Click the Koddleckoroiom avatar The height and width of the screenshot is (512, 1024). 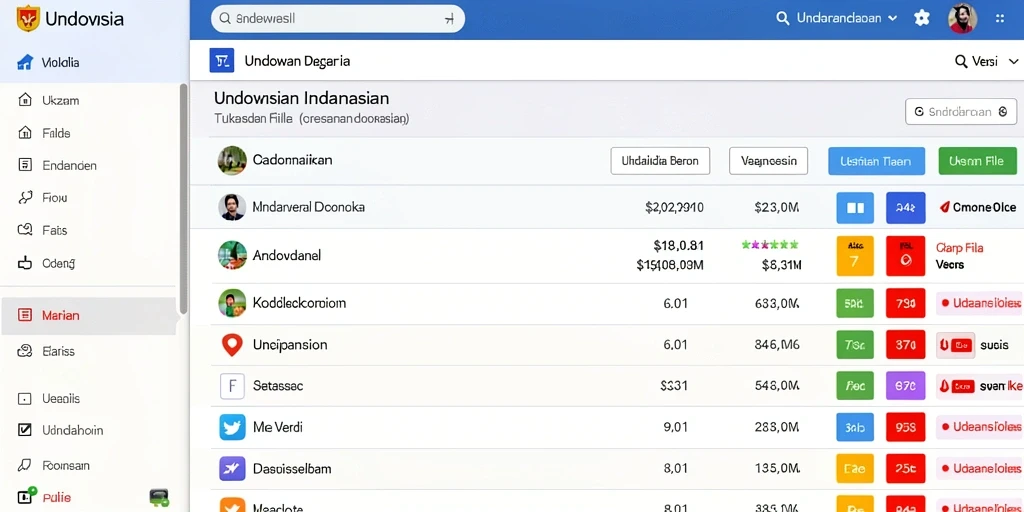(232, 303)
